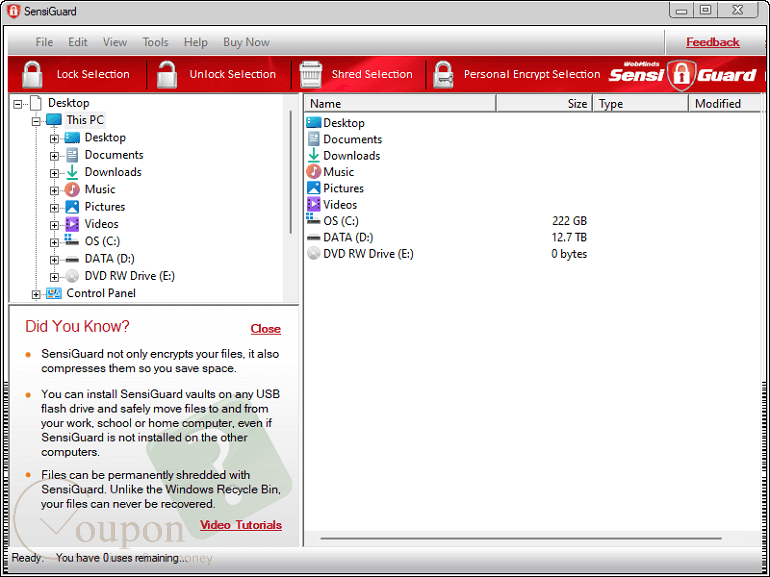This screenshot has width=770, height=577.
Task: Click the Documents icon in the file list
Action: click(313, 139)
